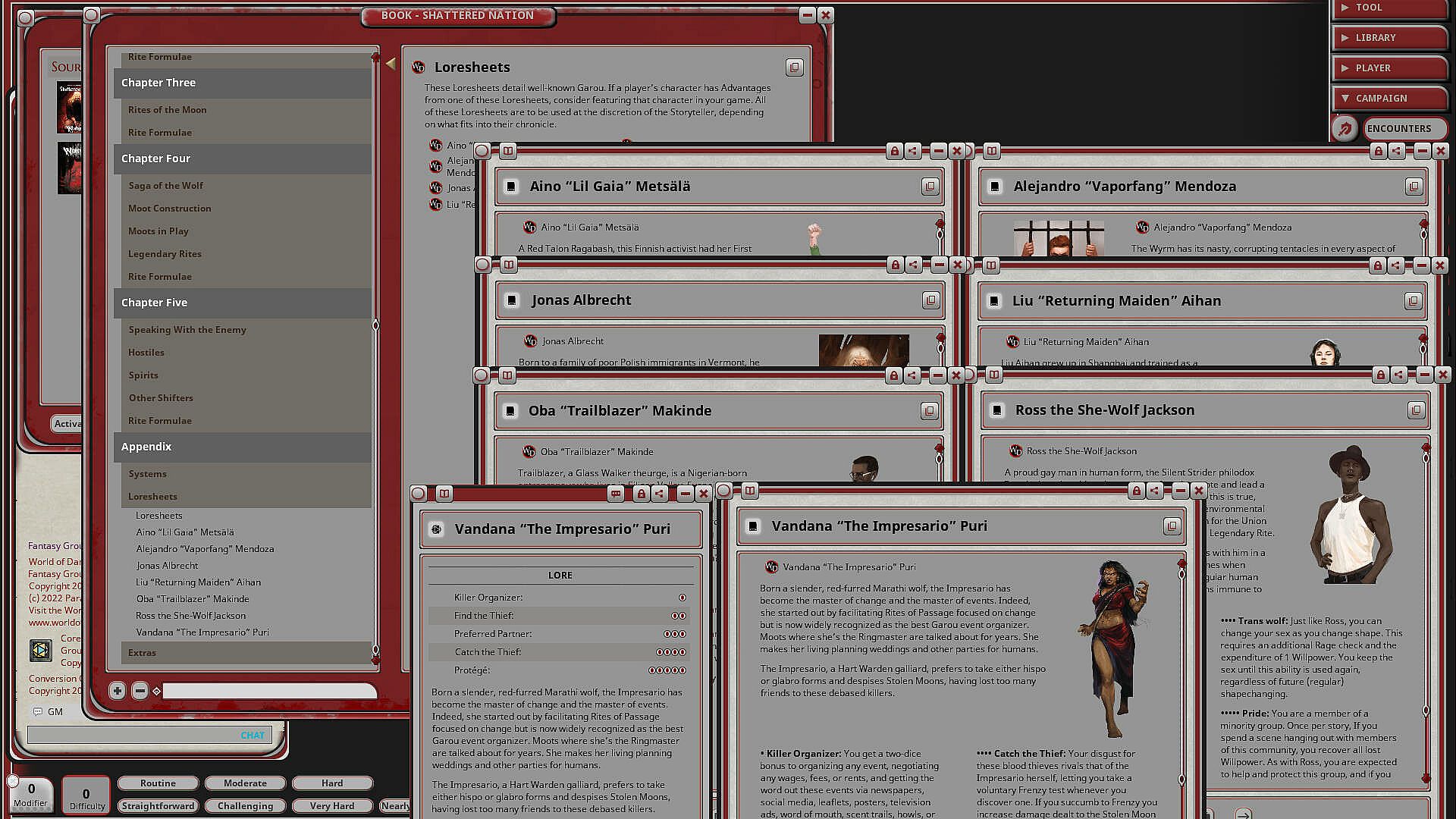Image resolution: width=1456 pixels, height=819 pixels.
Task: Set Killer Organizer rating dot
Action: point(682,598)
